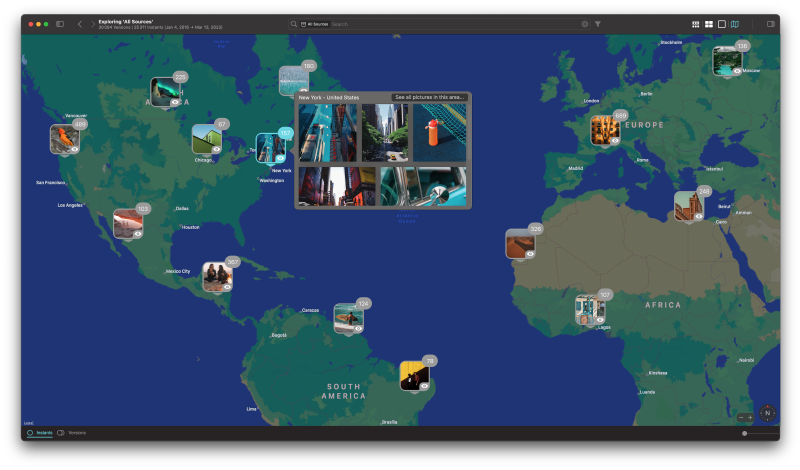
Task: Open the filter funnel options
Action: 597,24
